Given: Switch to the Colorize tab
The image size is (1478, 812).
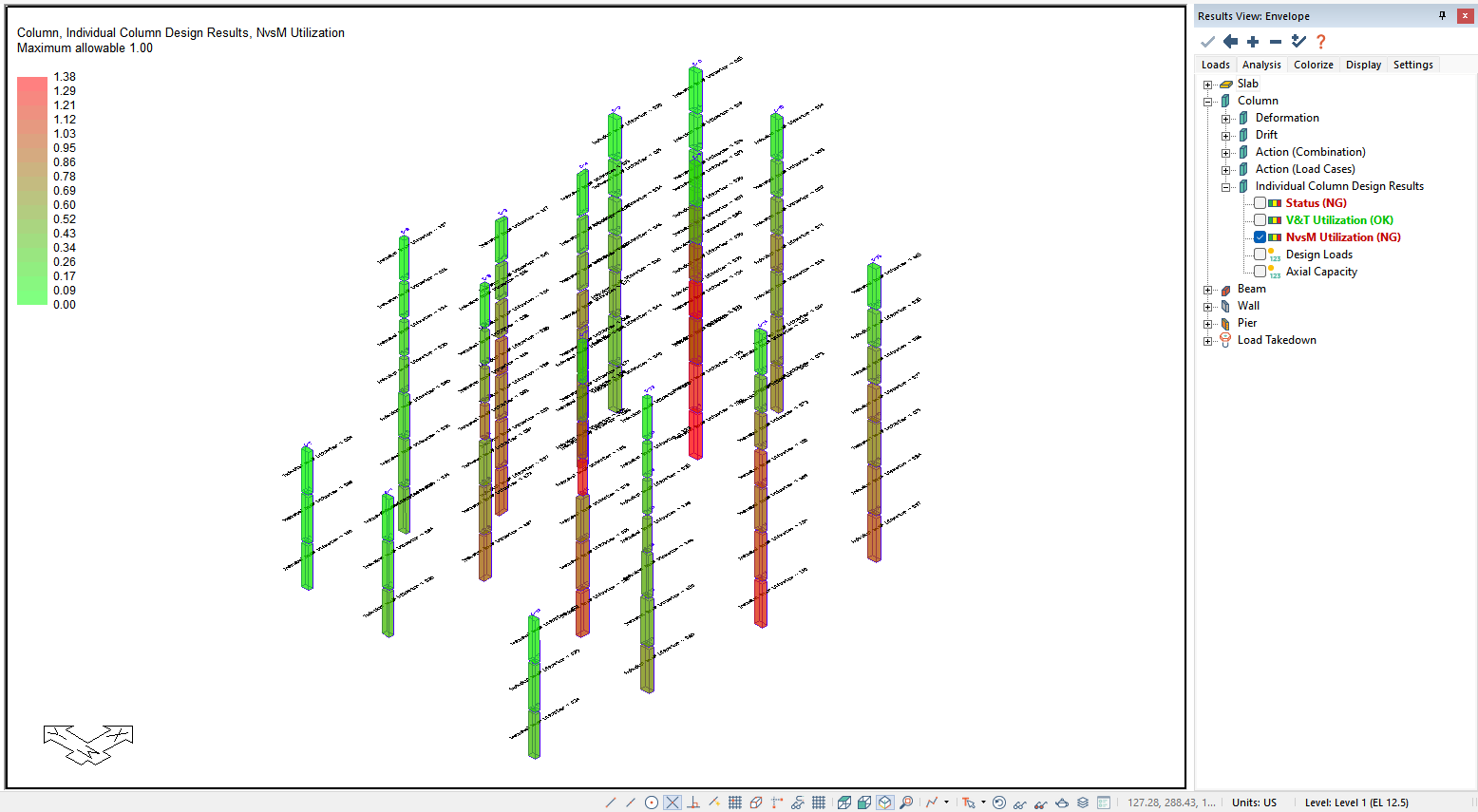Looking at the screenshot, I should 1313,65.
